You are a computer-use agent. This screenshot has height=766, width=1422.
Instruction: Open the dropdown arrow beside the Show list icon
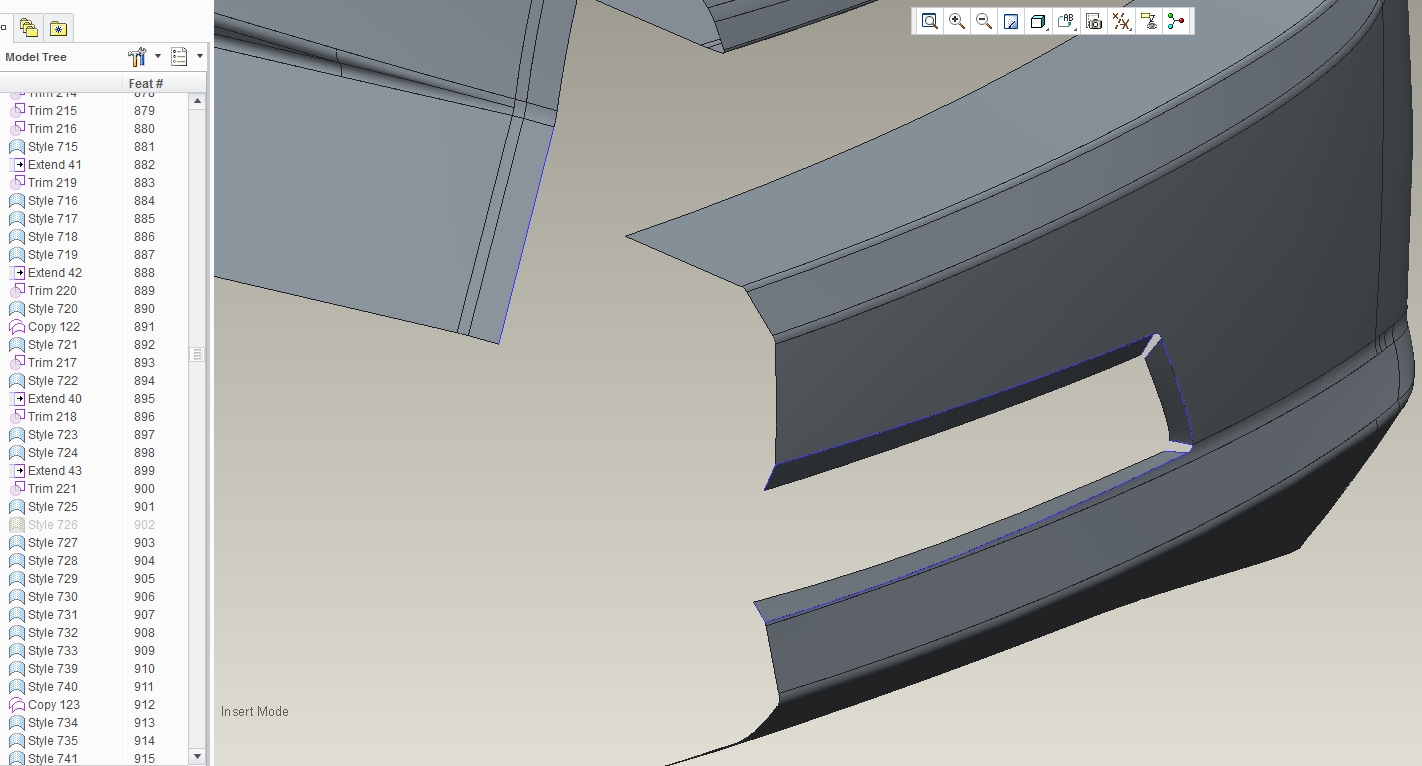[x=199, y=57]
